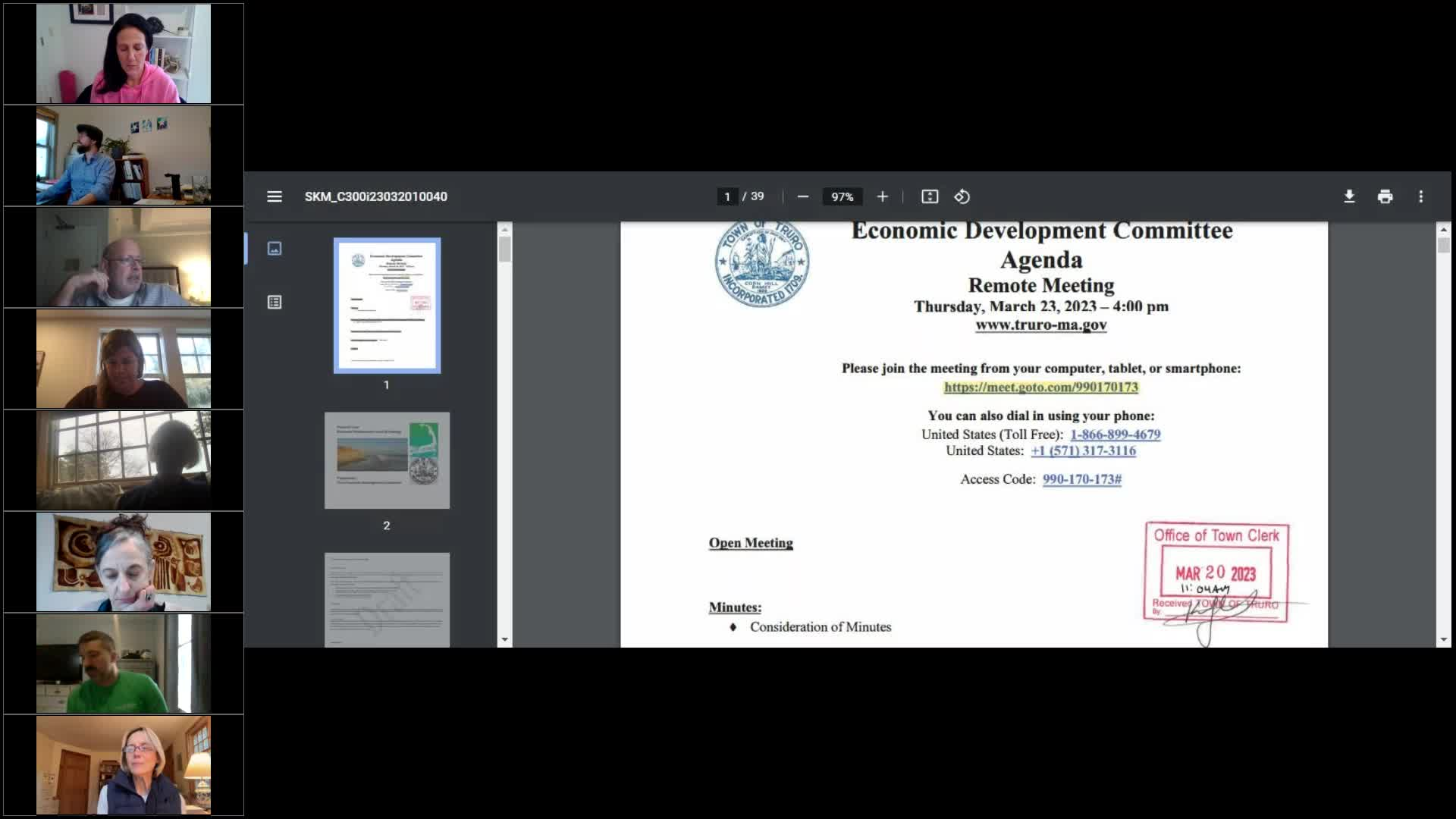The height and width of the screenshot is (819, 1456).
Task: Click the sidebar scrollbar down arrow
Action: [x=503, y=639]
